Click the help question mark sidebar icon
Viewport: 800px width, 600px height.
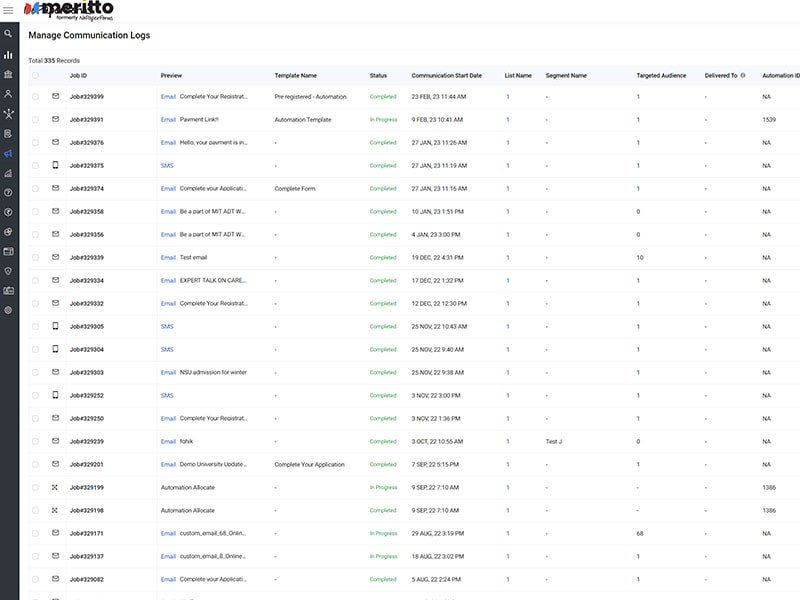[x=8, y=192]
